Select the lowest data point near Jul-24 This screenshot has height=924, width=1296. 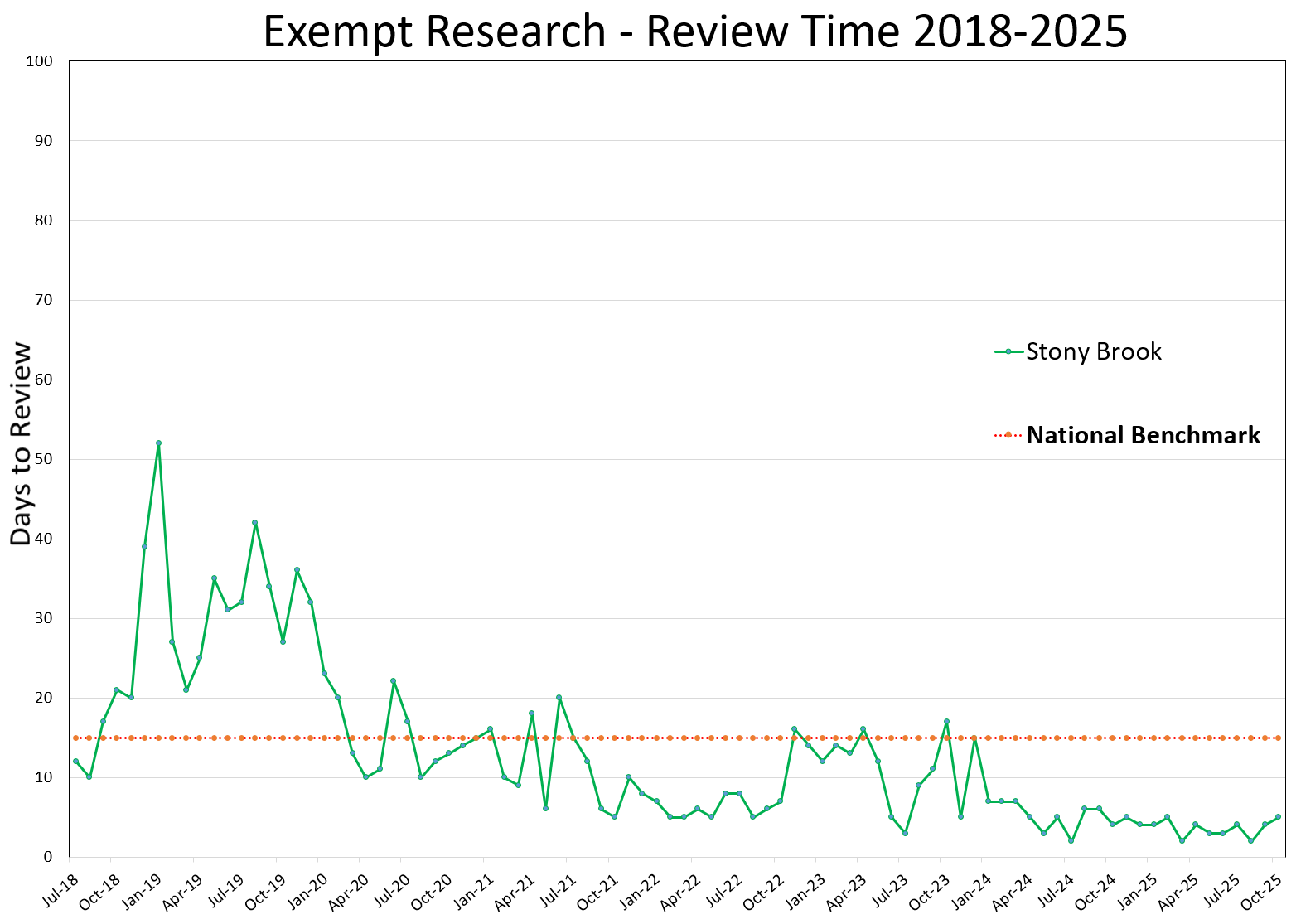1070,840
